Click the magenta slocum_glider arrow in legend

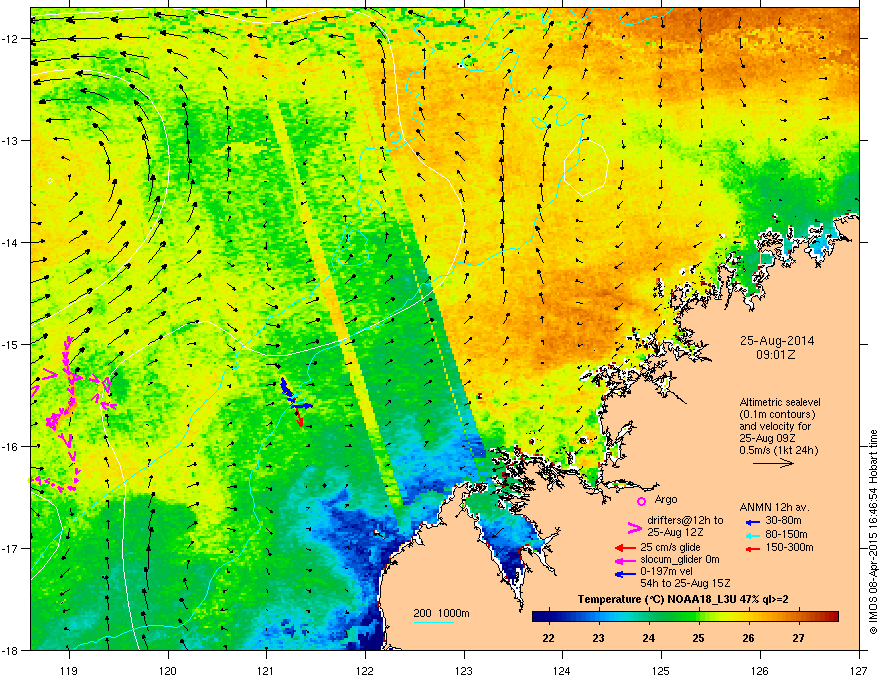pos(625,561)
